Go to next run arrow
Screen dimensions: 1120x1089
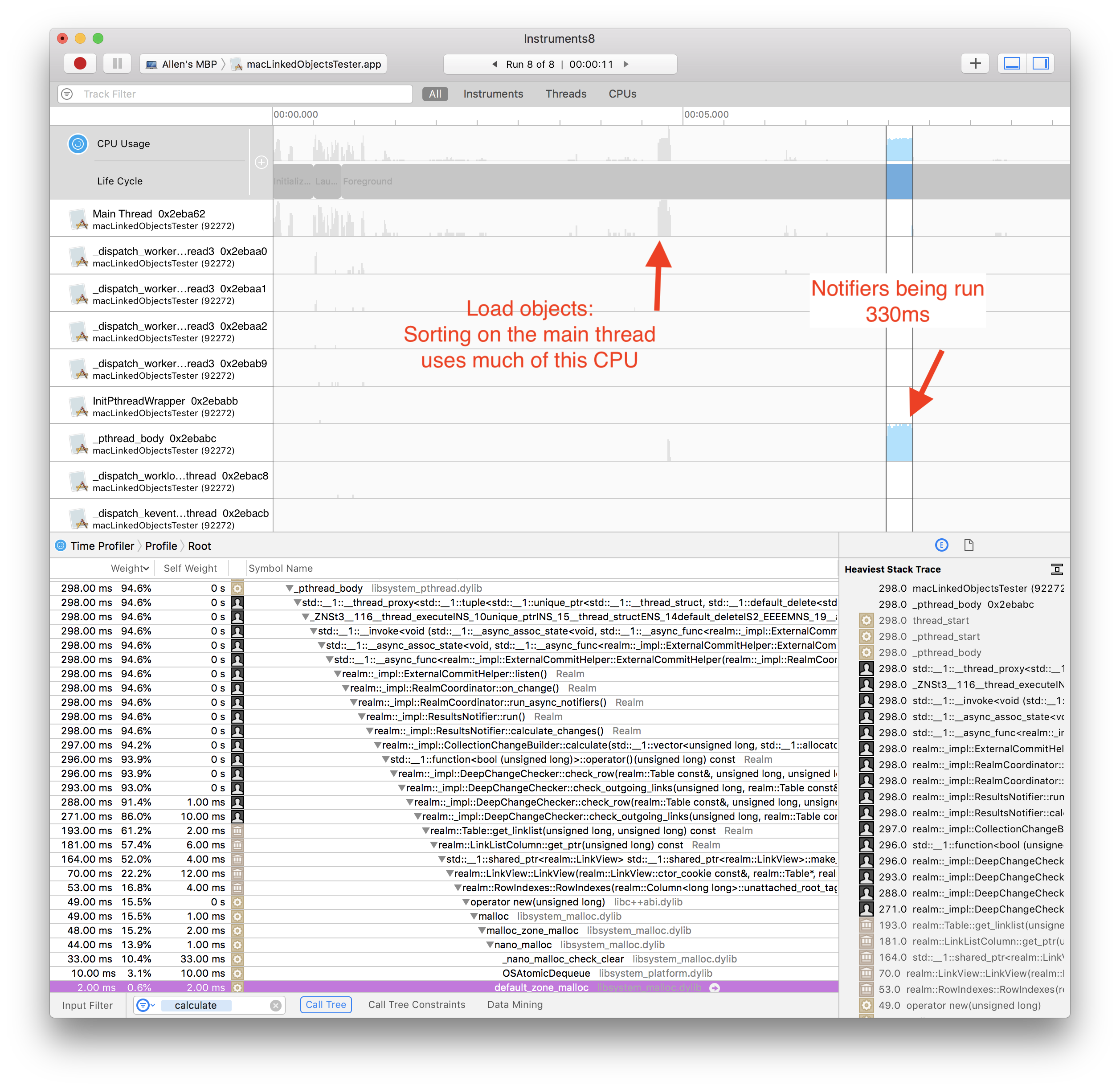point(626,64)
